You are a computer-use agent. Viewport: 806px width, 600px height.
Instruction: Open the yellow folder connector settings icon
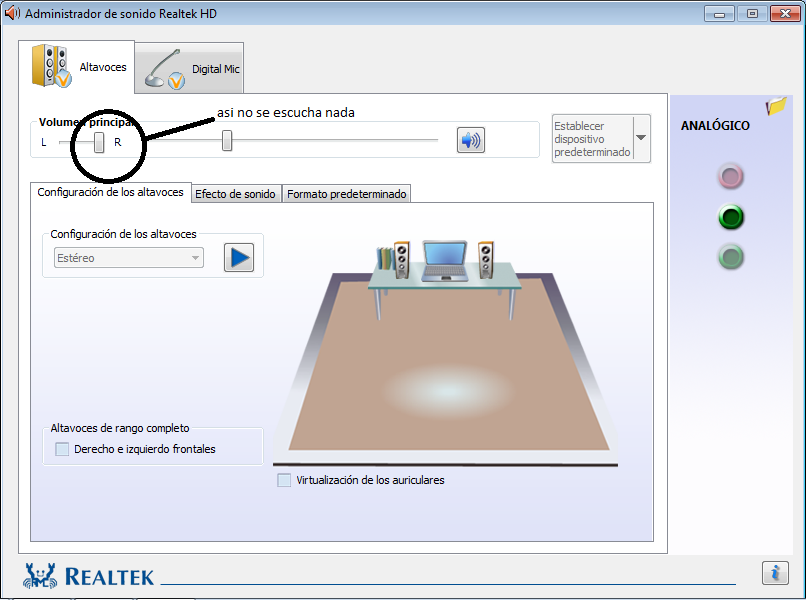[776, 106]
